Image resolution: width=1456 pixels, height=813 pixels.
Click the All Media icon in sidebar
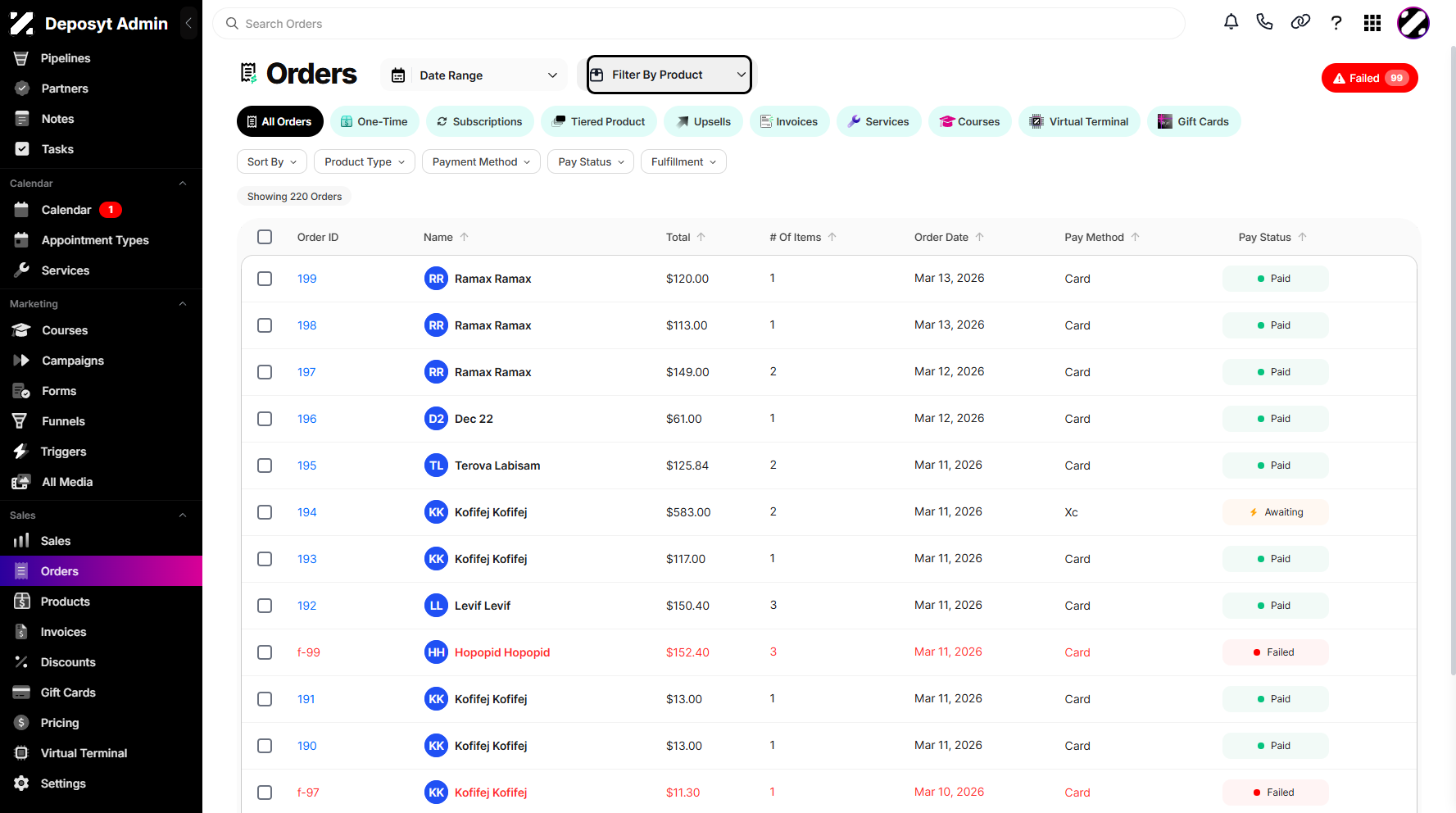coord(21,482)
